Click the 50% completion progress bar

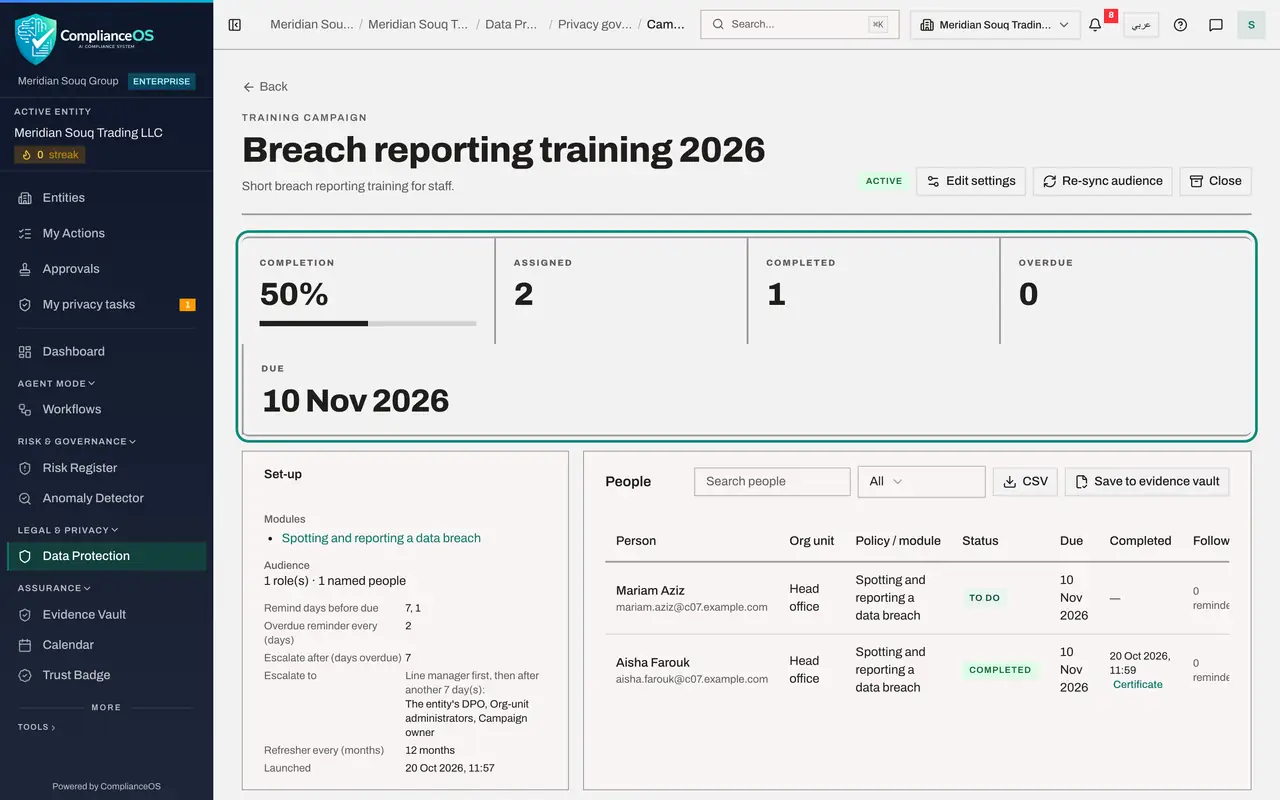(x=368, y=323)
